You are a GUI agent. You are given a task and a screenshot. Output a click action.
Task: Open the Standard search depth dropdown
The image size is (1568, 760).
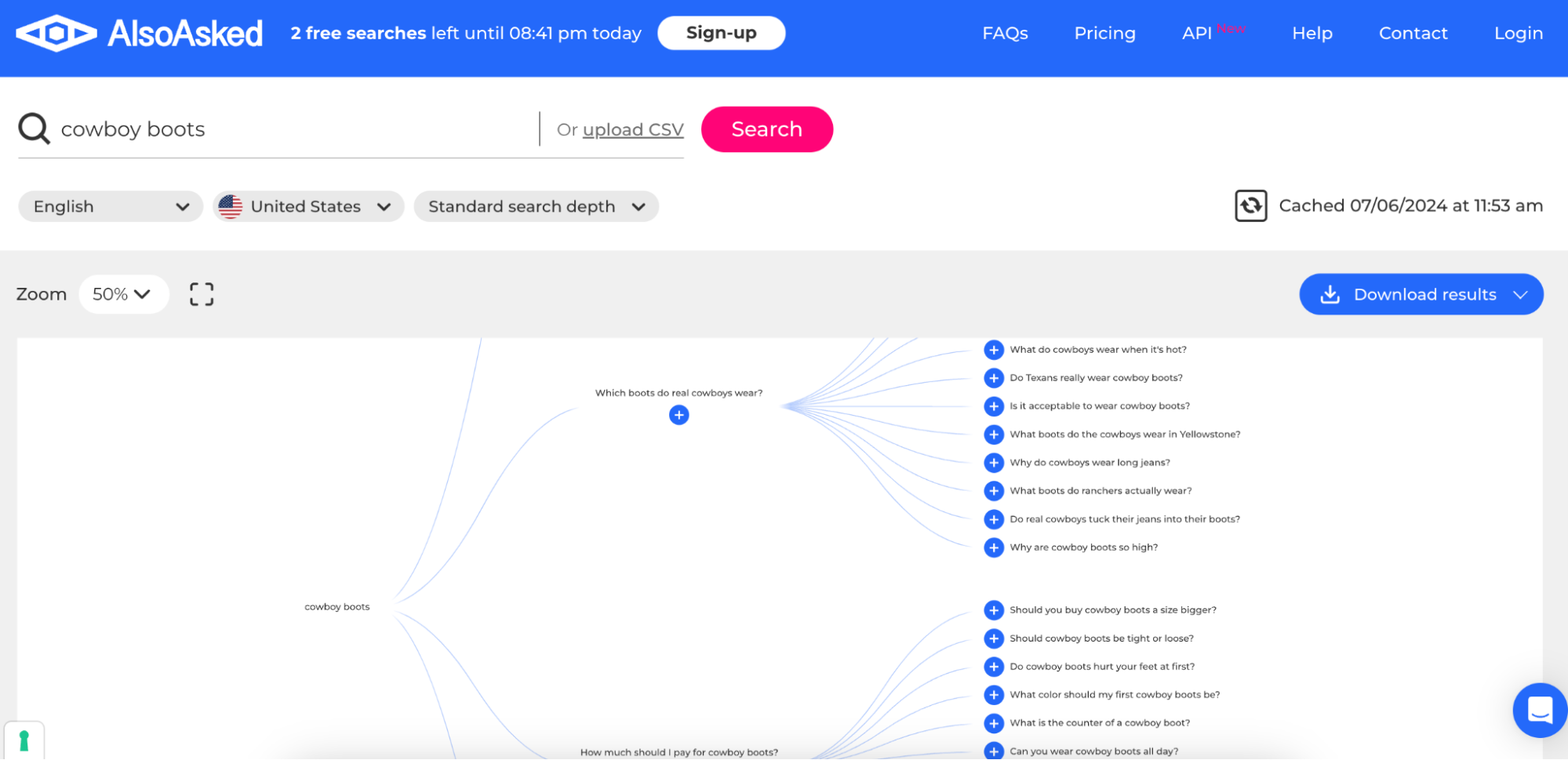537,206
